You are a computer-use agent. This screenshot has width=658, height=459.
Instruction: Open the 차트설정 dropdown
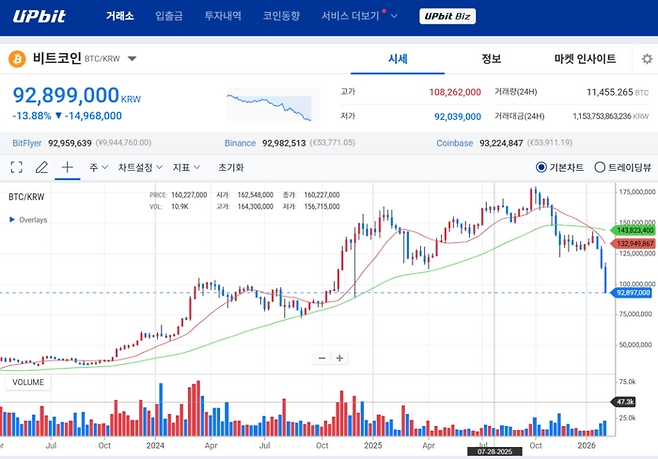[x=140, y=167]
